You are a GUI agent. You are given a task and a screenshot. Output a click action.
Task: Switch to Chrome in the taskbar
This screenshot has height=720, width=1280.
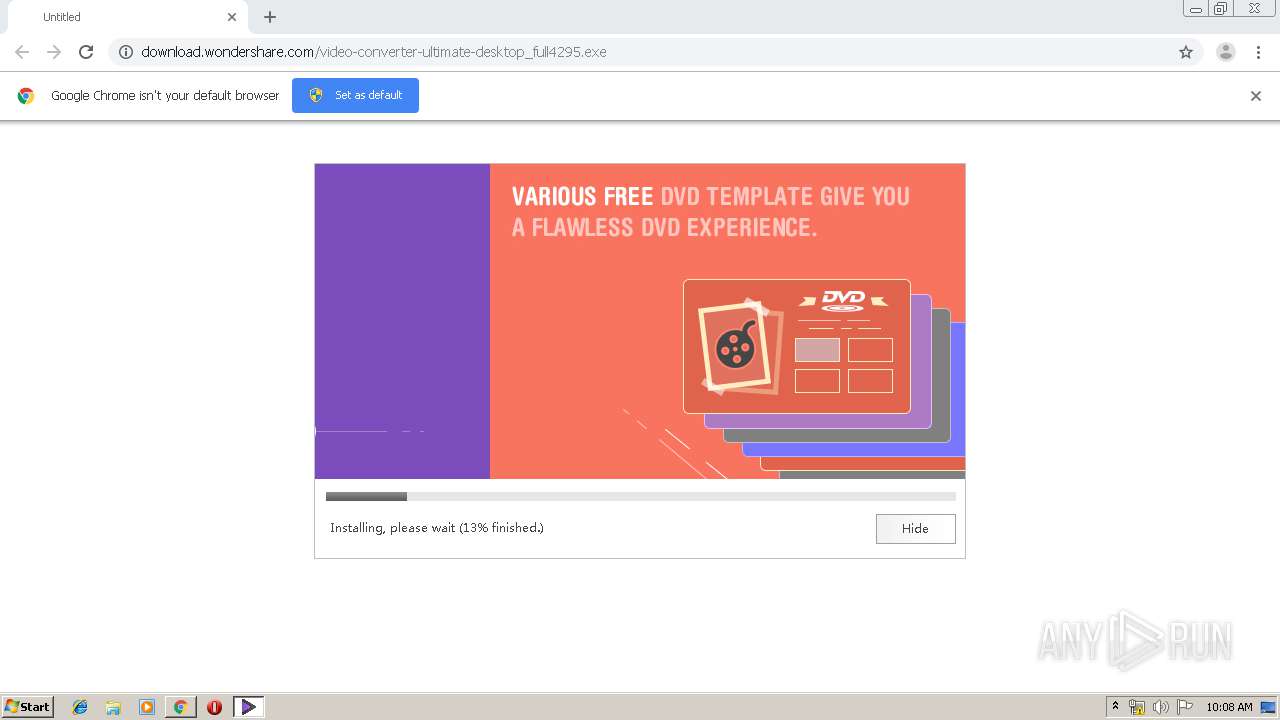point(180,707)
